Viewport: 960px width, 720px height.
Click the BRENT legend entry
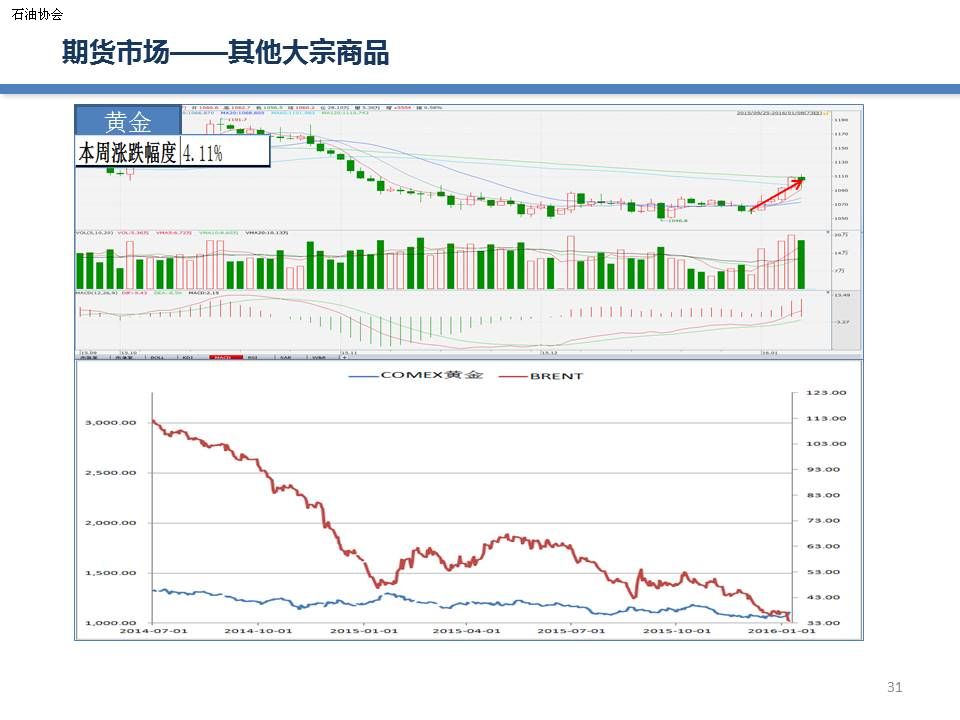pyautogui.click(x=541, y=376)
